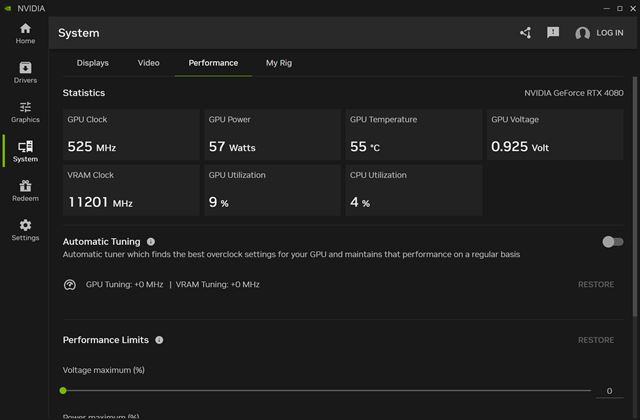Click the 'GPU Tuning: +0 MHz' text
This screenshot has height=420, width=640.
(124, 284)
